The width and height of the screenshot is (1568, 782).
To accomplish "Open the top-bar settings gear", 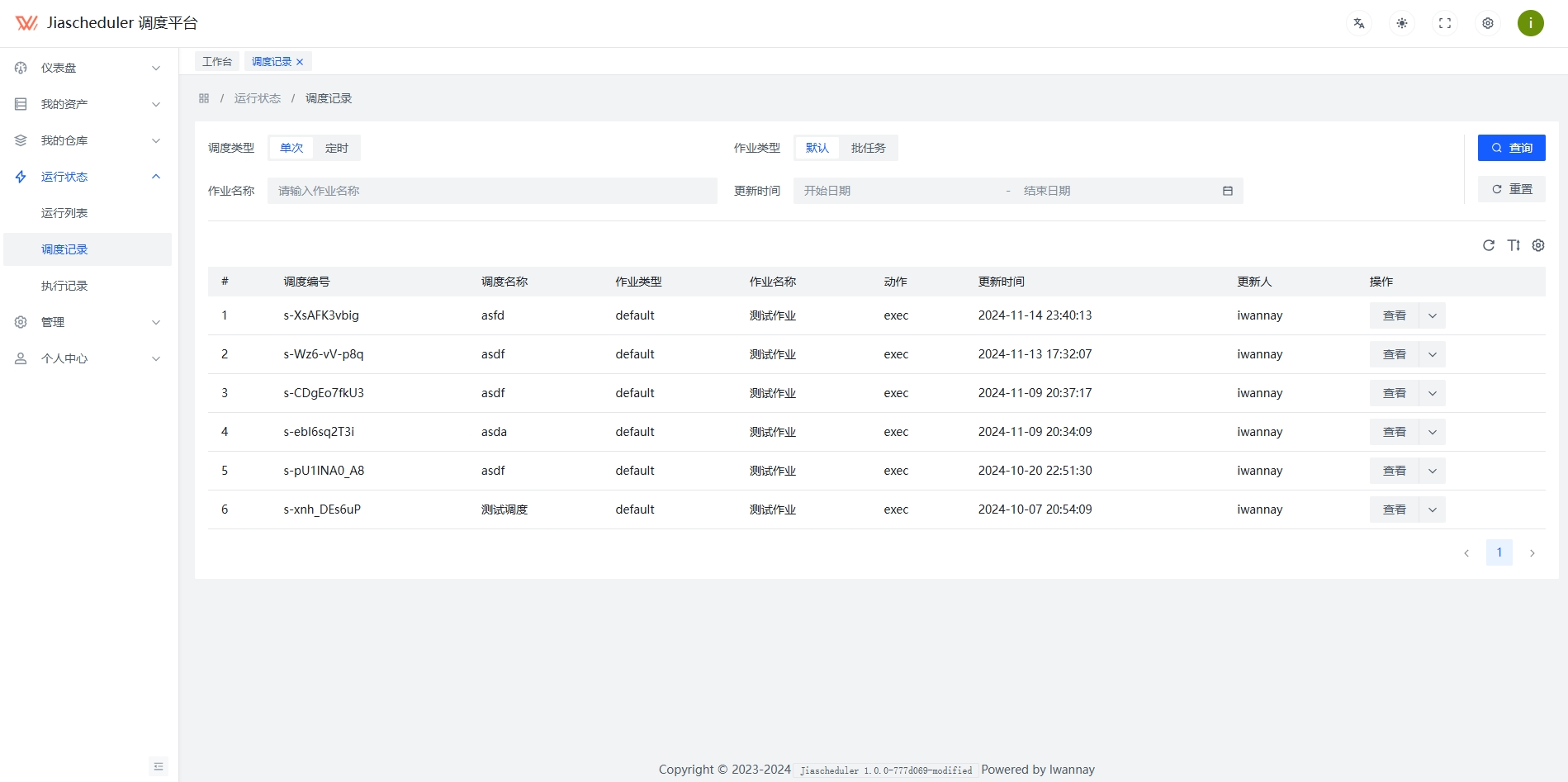I will point(1487,23).
